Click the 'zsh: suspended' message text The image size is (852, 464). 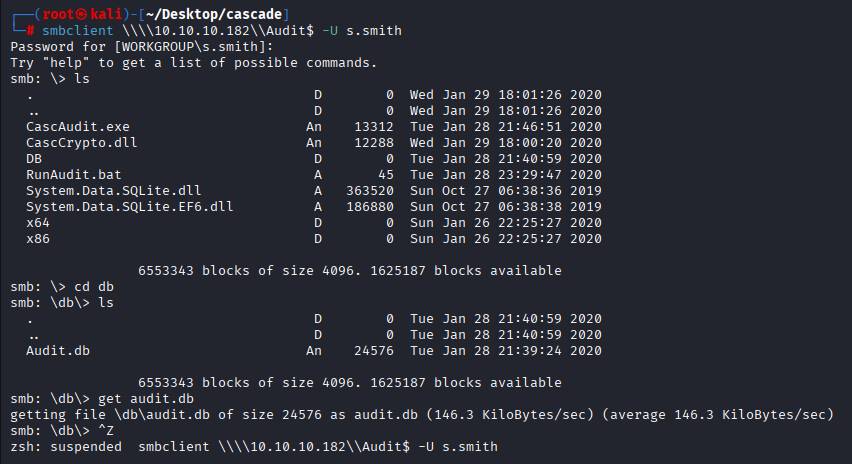(66, 447)
